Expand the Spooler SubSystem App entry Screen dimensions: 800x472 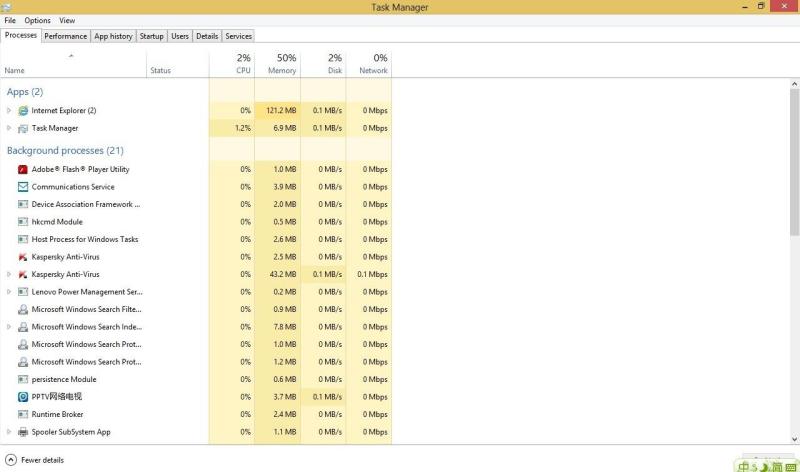tap(9, 432)
